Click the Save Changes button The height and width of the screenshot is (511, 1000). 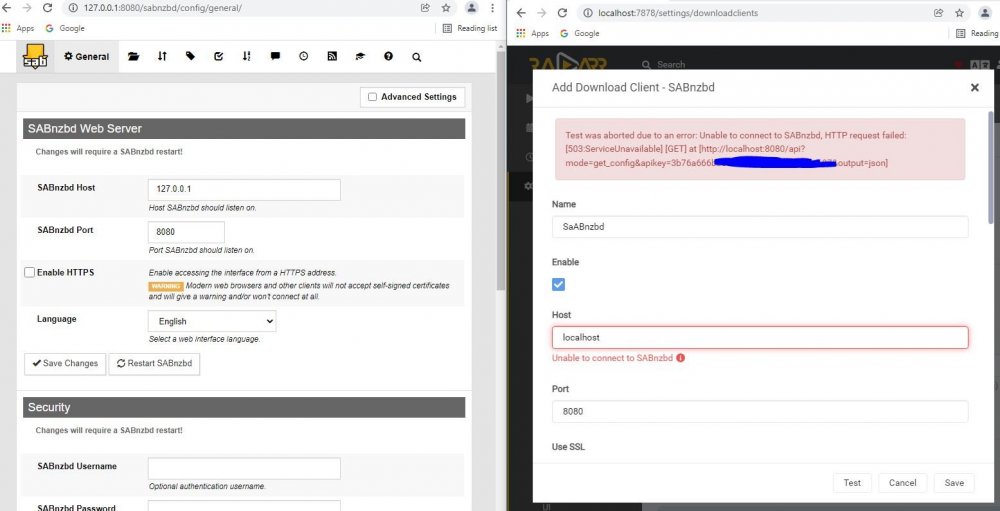coord(65,364)
